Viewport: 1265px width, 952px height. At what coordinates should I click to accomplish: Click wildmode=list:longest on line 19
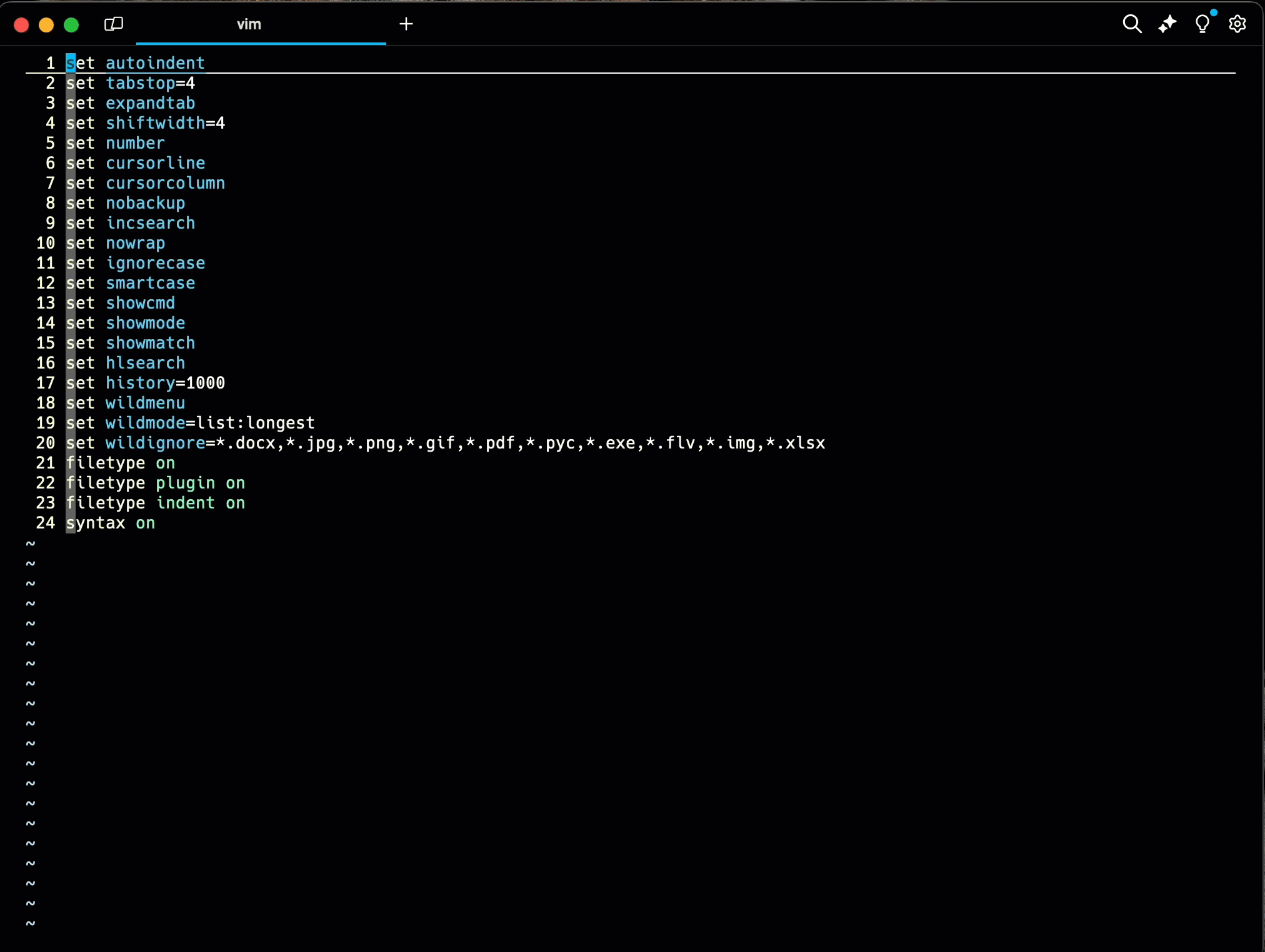coord(210,423)
